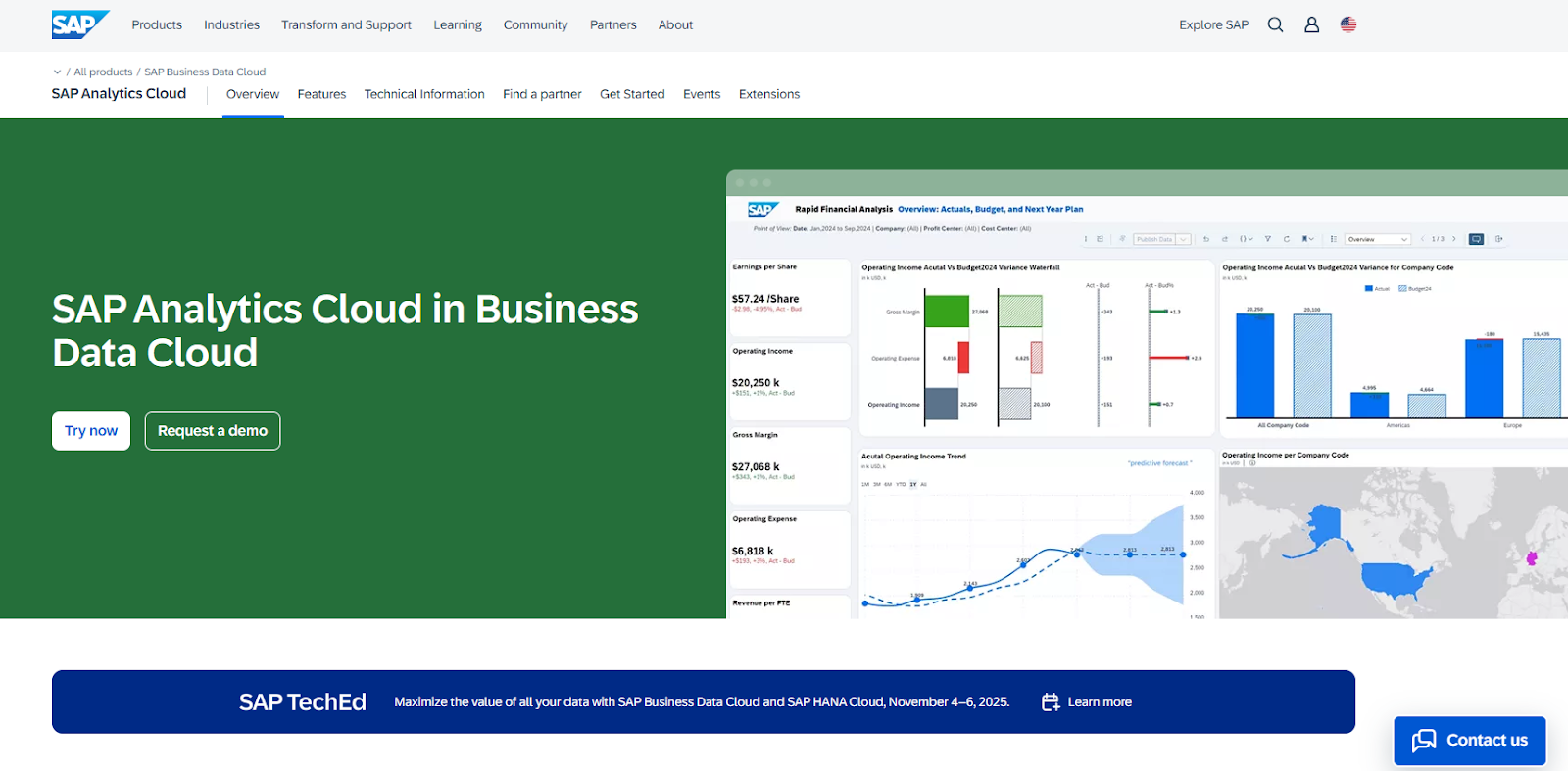1568x771 pixels.
Task: Click the "$27,068 k" Gross Margin value
Action: click(x=756, y=467)
